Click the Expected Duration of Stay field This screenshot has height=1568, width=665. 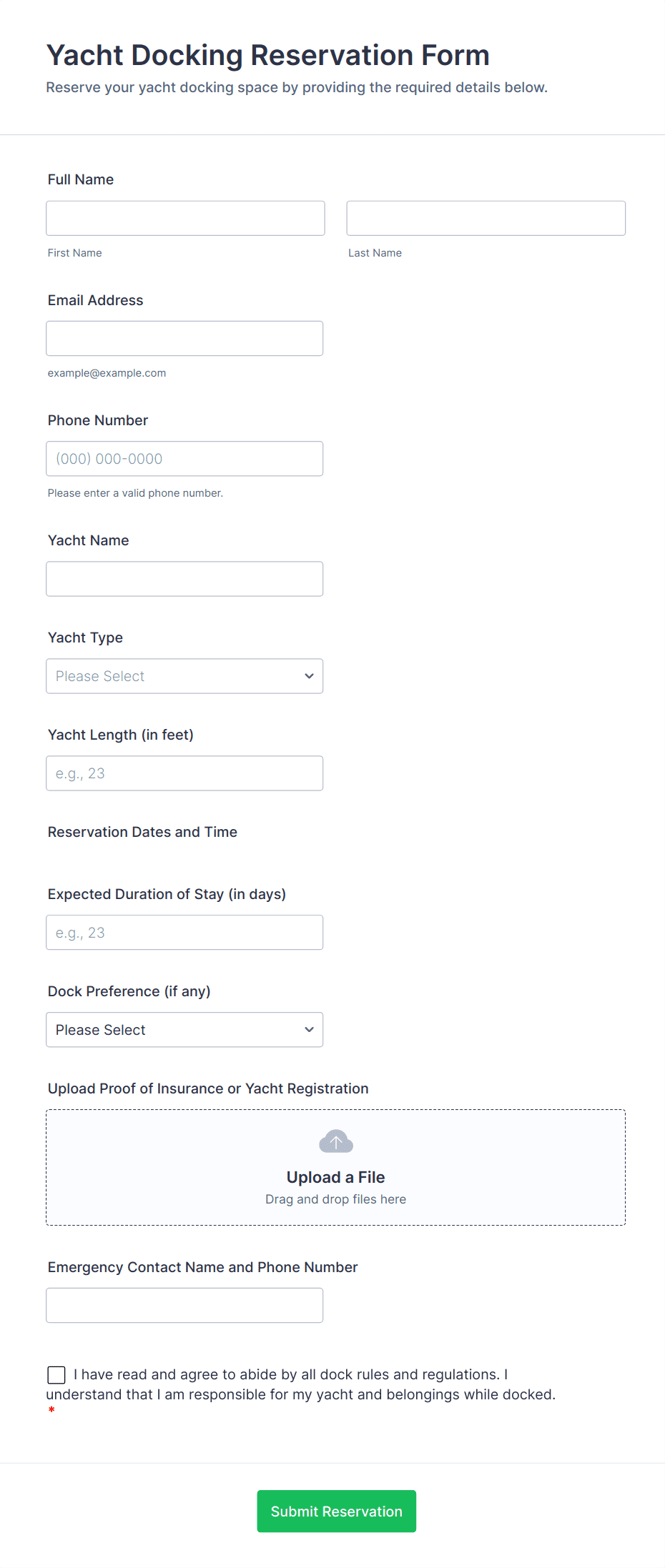coord(184,933)
